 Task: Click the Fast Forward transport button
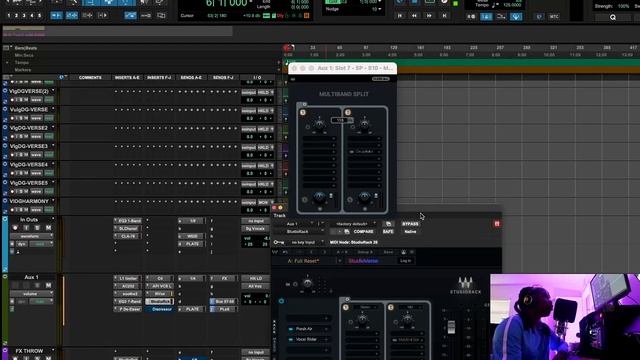point(429,16)
